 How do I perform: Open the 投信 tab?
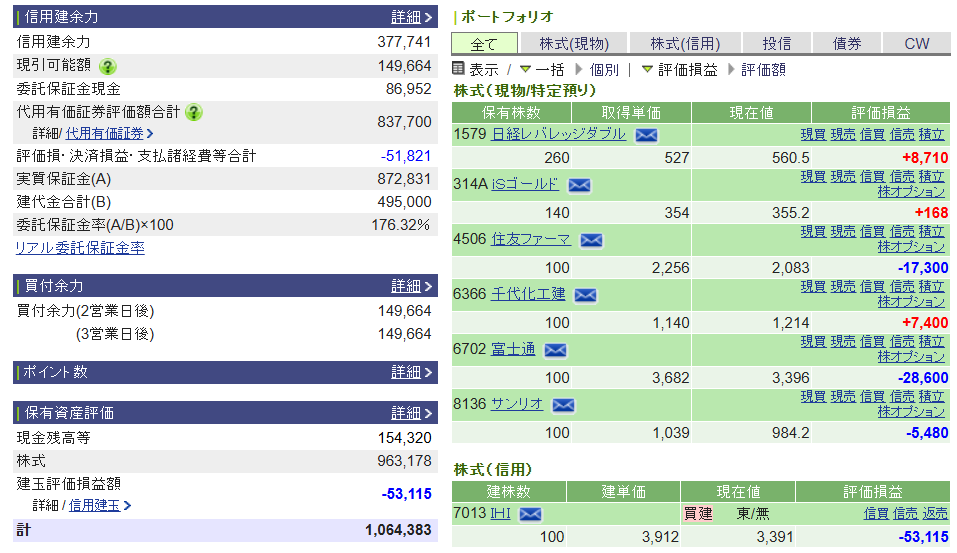(x=776, y=43)
